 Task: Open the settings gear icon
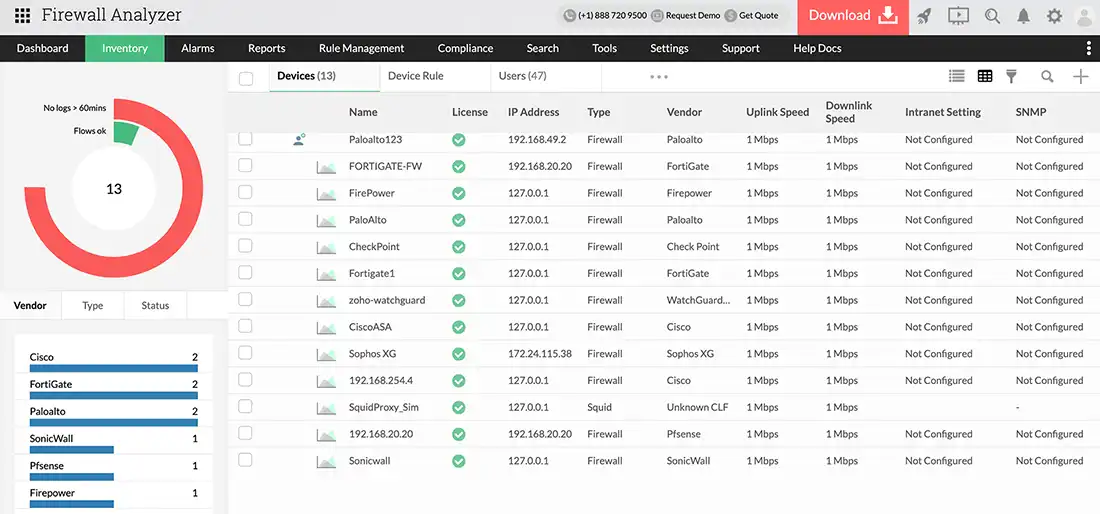[1054, 15]
